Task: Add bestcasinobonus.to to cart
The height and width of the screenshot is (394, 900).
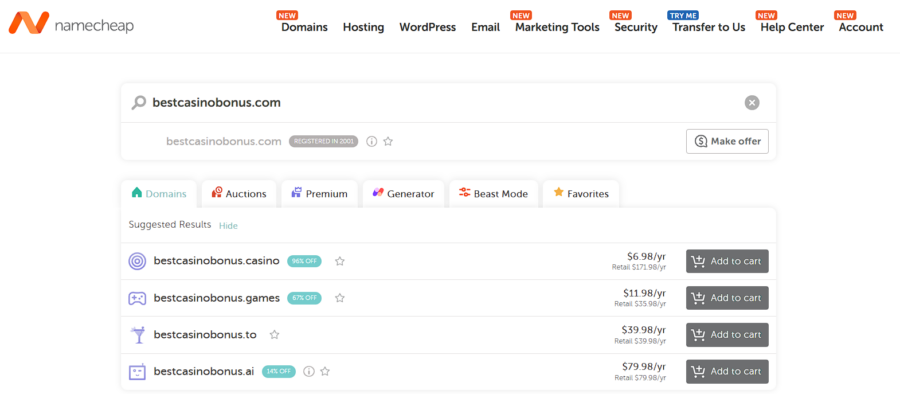Action: tap(727, 335)
